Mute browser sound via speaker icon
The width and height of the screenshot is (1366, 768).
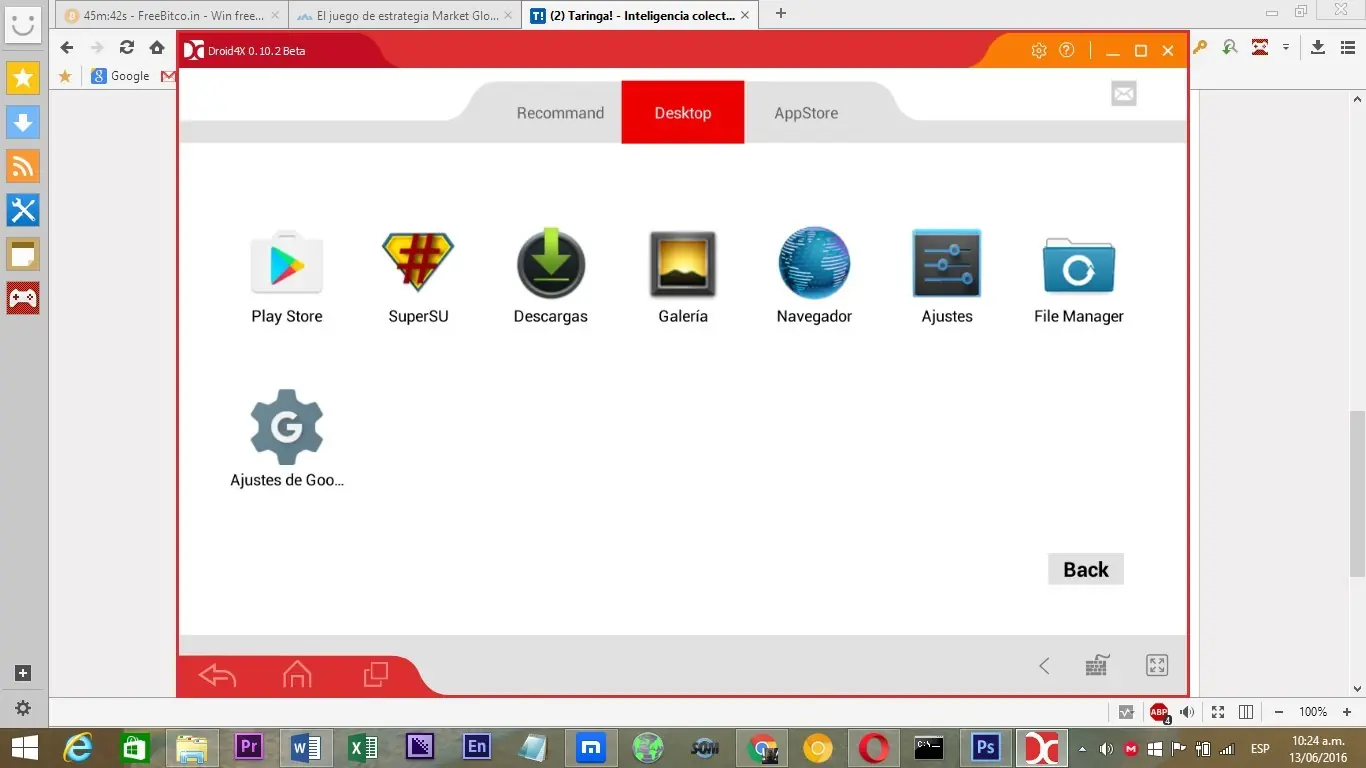coord(1187,712)
